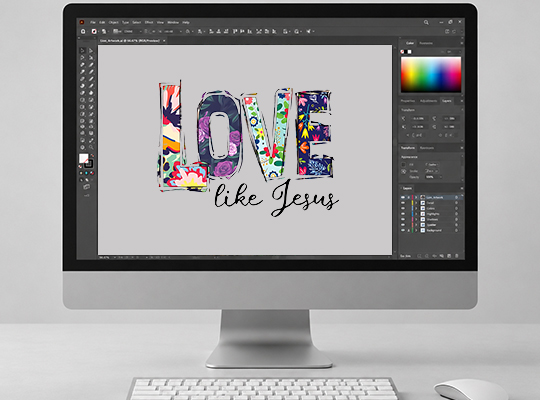Image resolution: width=540 pixels, height=400 pixels.
Task: Open the Select menu
Action: [137, 22]
